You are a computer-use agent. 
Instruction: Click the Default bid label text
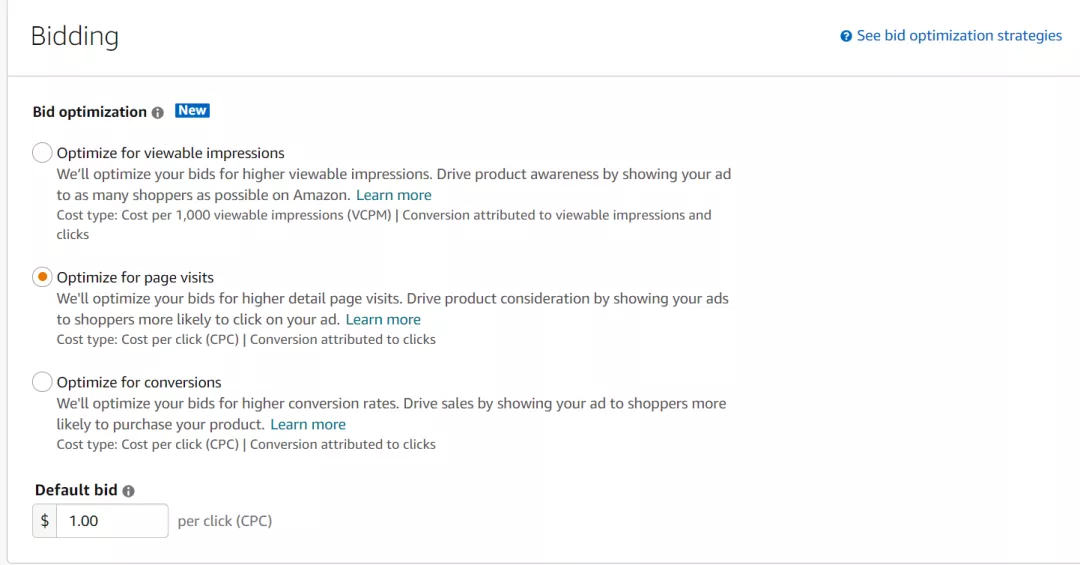(76, 490)
